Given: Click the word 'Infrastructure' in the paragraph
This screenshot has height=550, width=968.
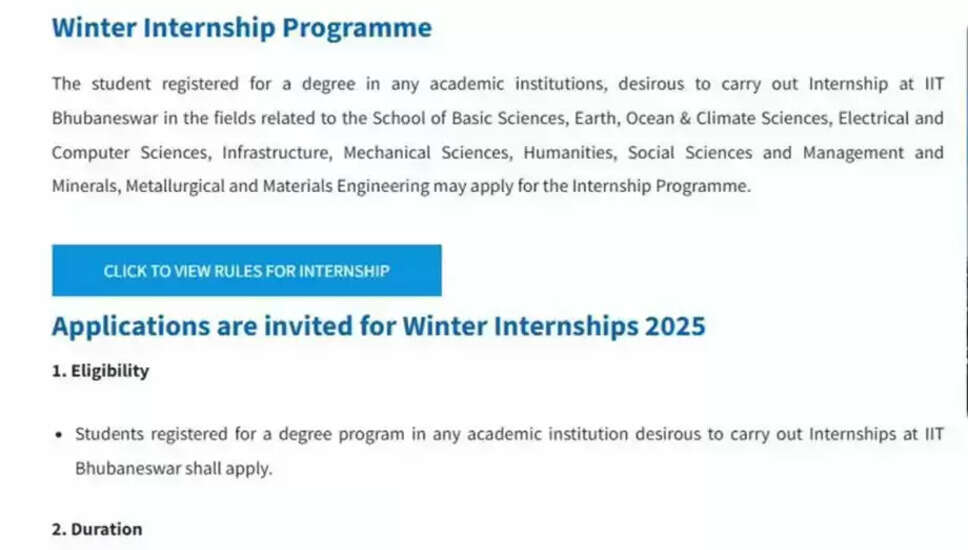Looking at the screenshot, I should [276, 153].
